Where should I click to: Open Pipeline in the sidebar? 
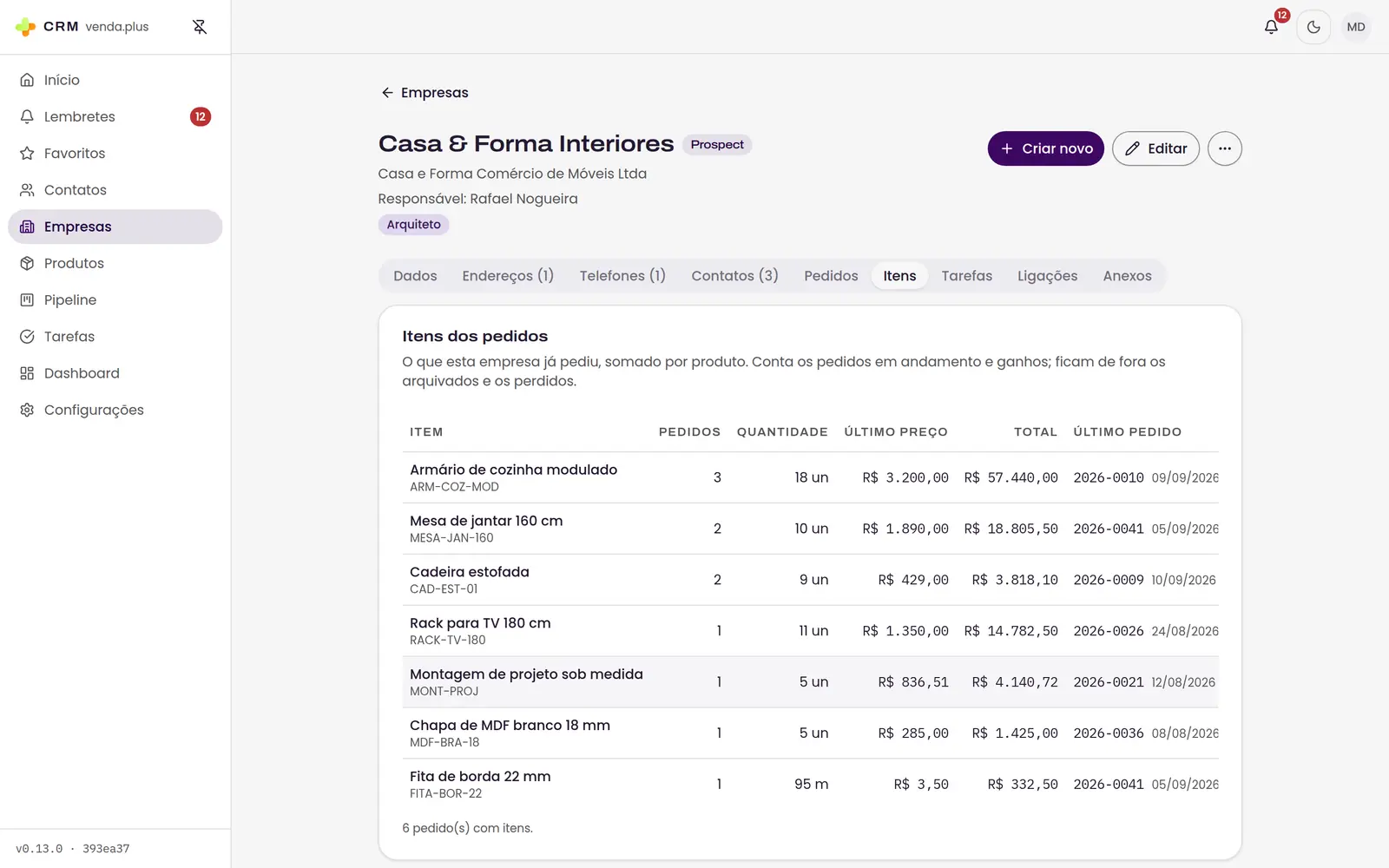click(x=115, y=299)
